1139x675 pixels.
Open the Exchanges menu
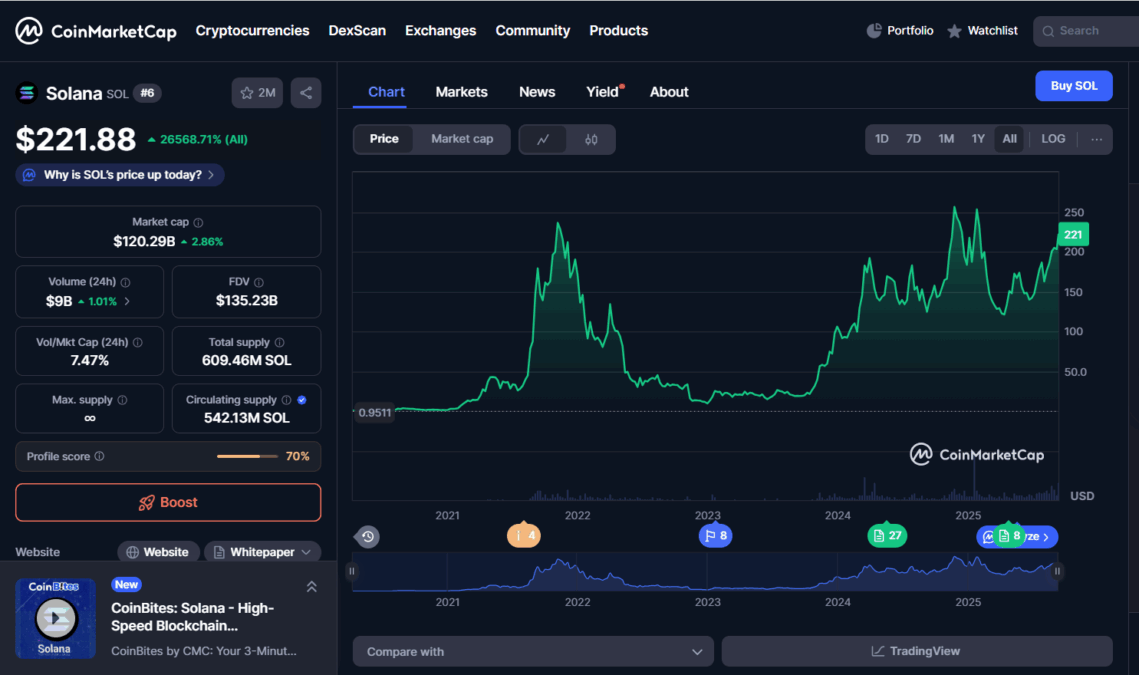440,31
